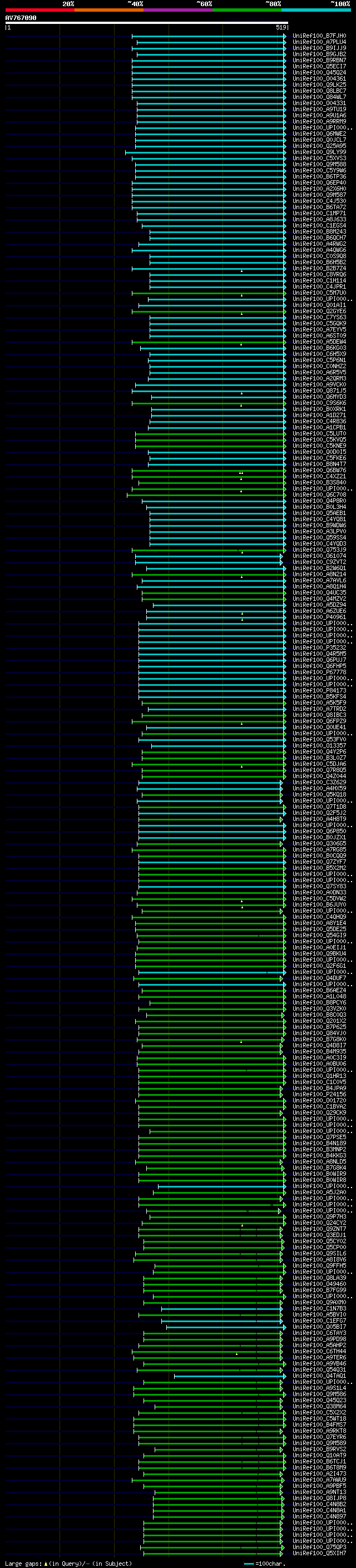Open hit UniRef100_Q5ECI7
Screen dimensions: 356x1568
[x=319, y=66]
